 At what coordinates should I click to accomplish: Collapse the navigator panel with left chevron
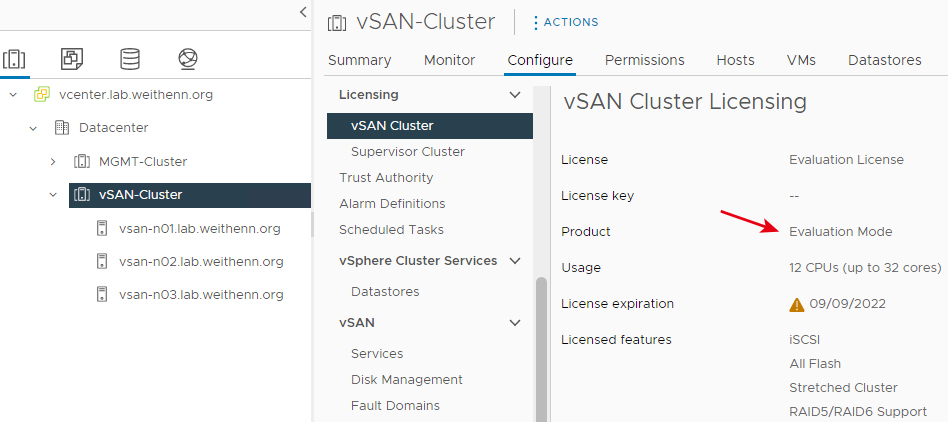(x=304, y=12)
